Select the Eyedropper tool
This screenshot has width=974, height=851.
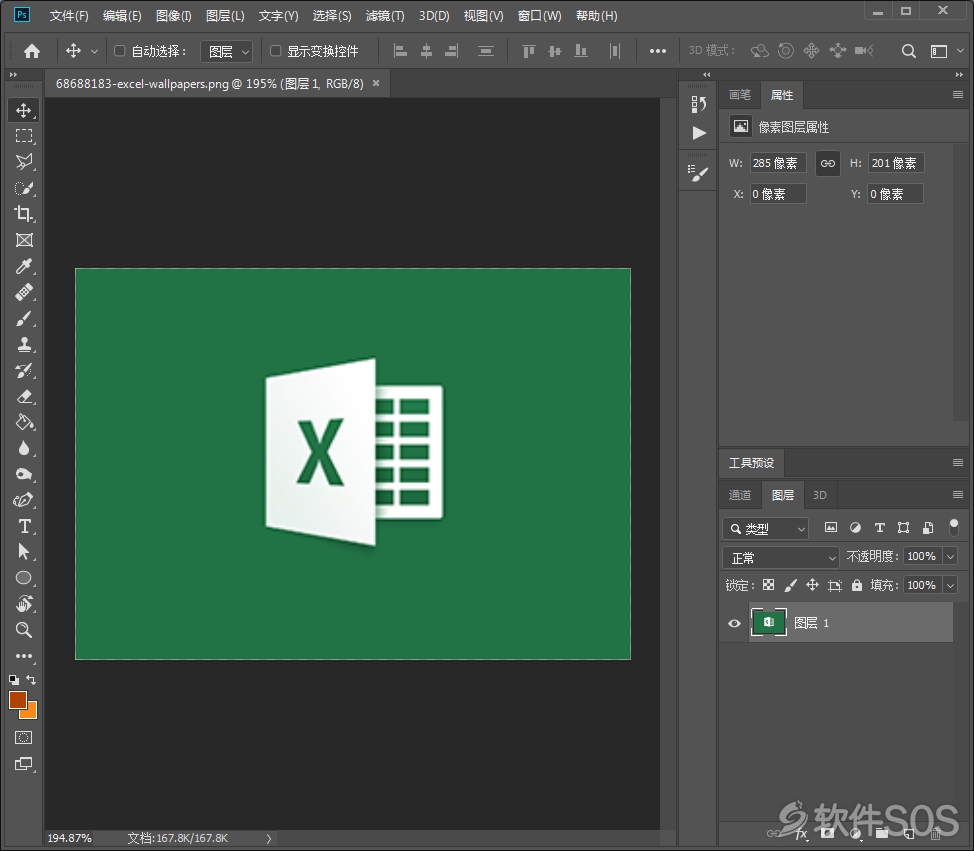pyautogui.click(x=24, y=266)
